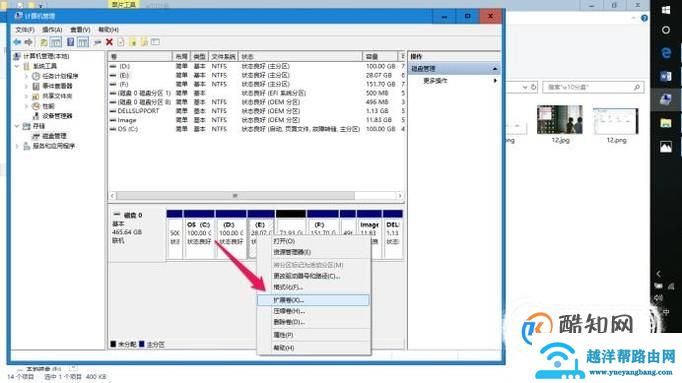Choose 扩展卷(X)... in the context menu

313,300
